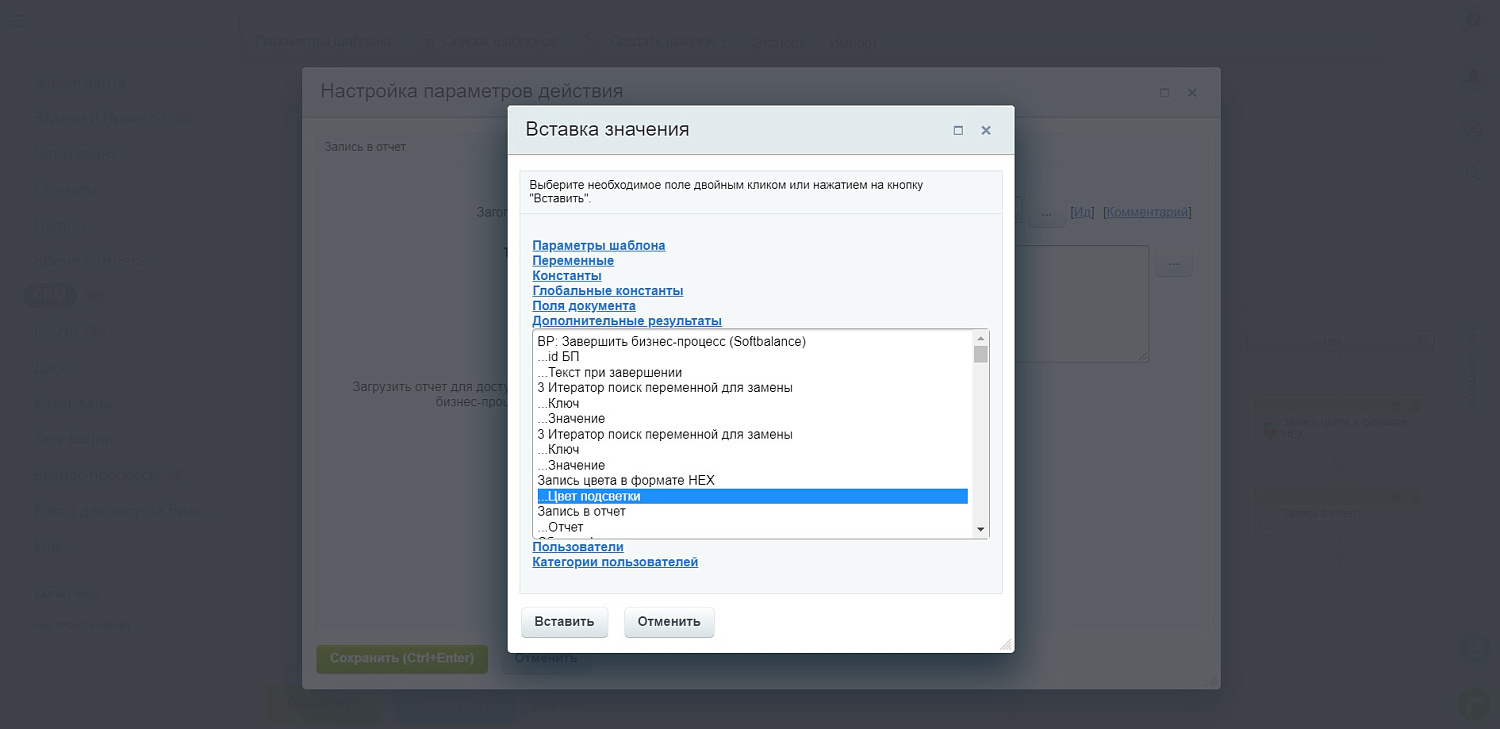Click the Вставить button

(564, 621)
